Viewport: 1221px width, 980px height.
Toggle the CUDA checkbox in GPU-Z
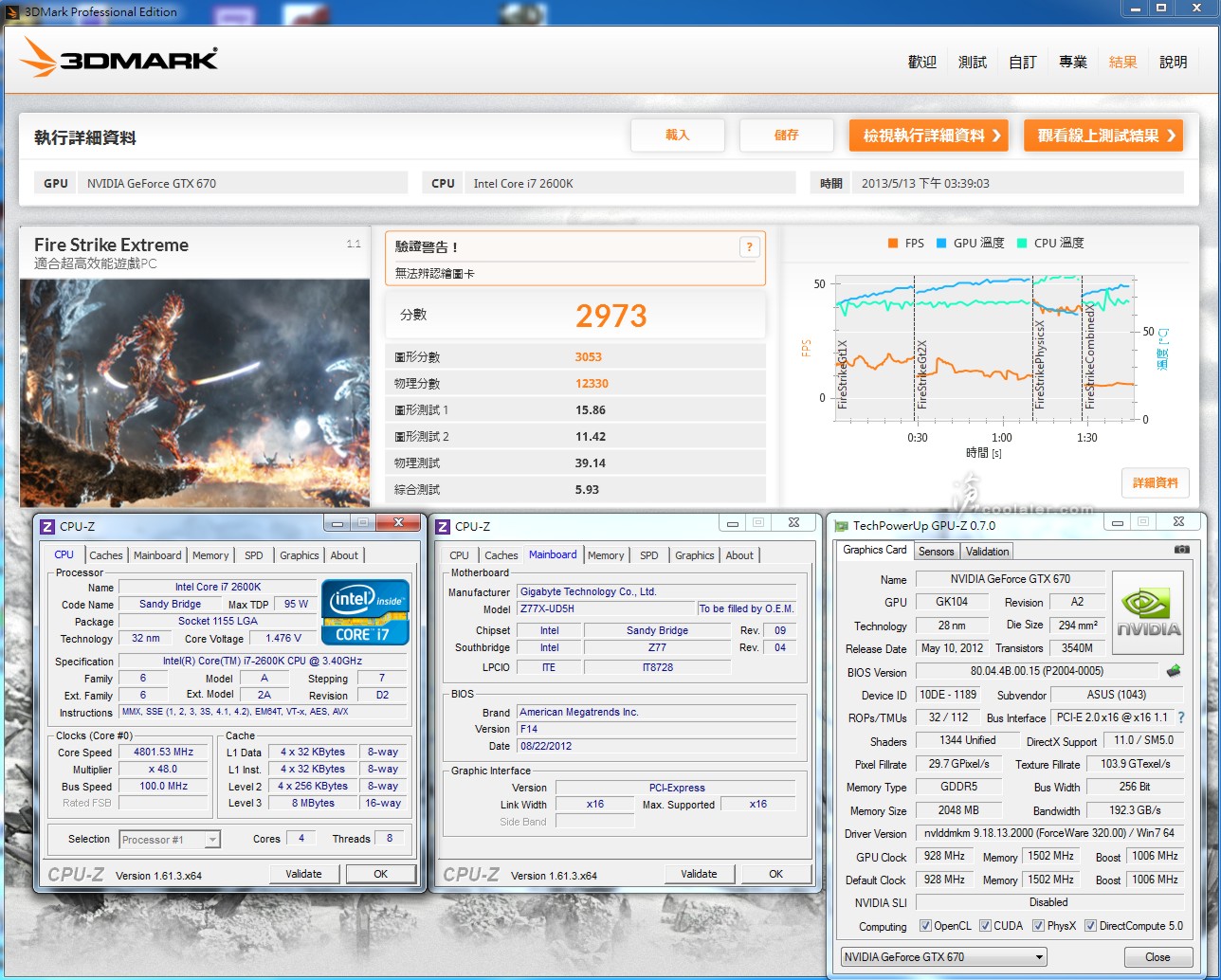(985, 926)
